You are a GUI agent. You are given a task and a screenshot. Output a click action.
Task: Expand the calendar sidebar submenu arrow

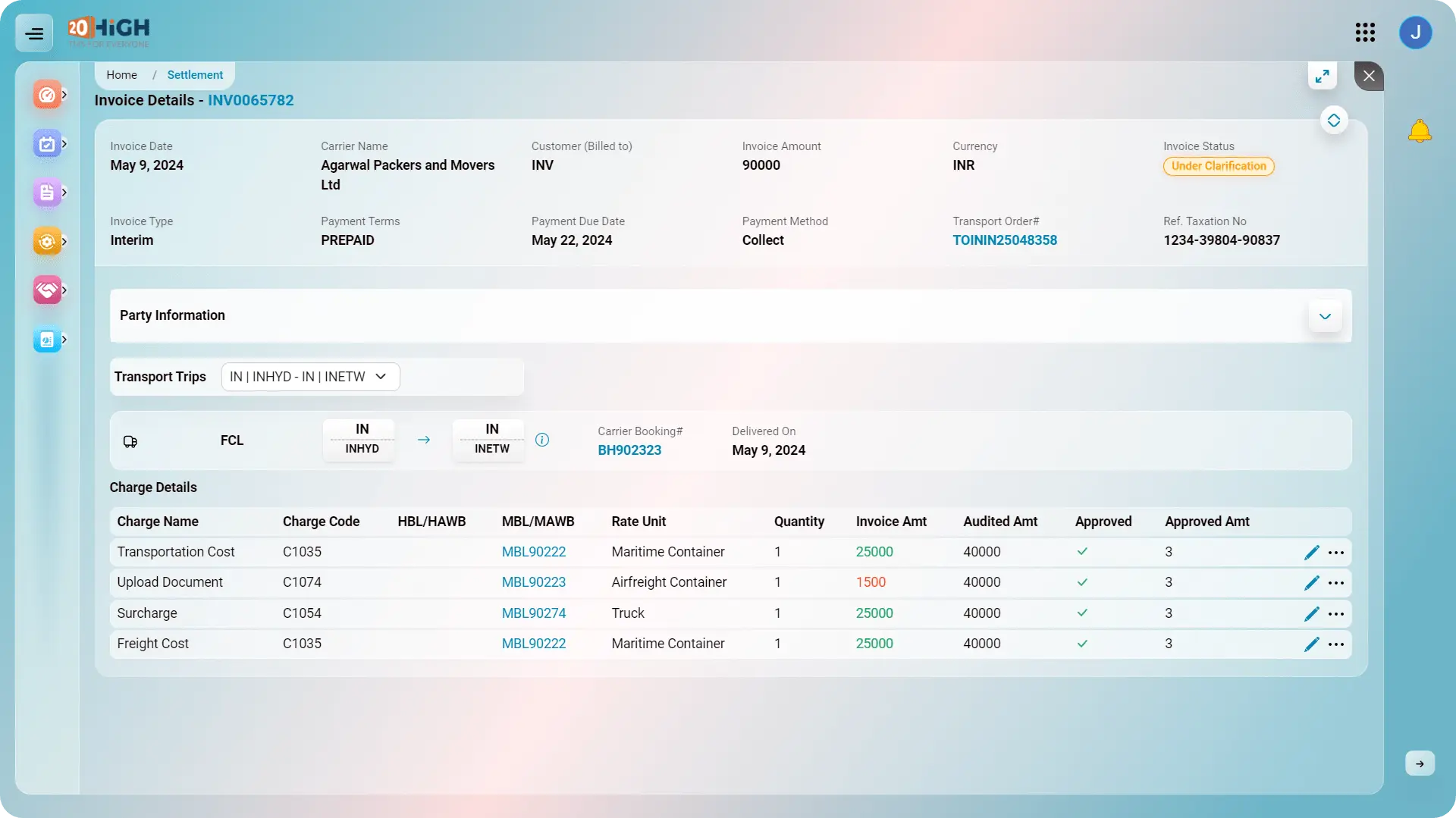click(64, 144)
